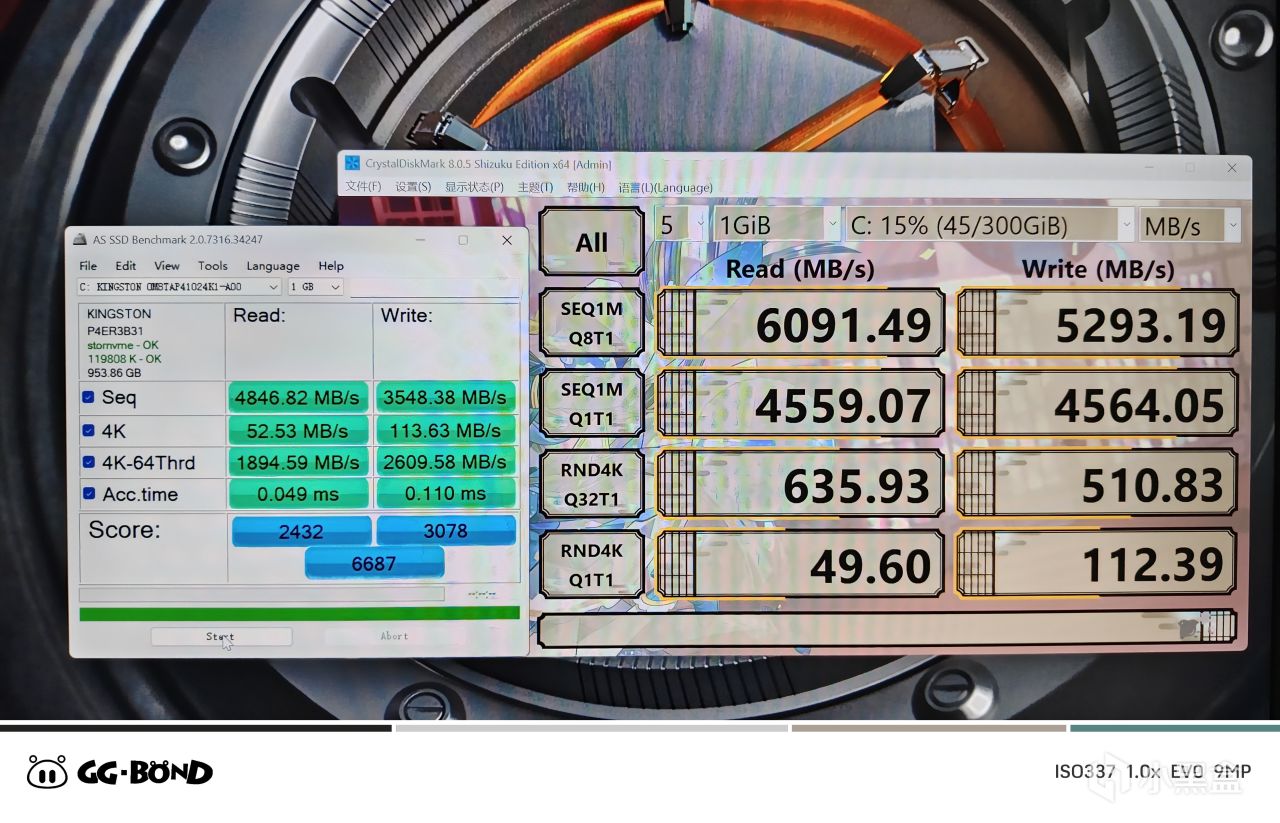1280x823 pixels.
Task: Click the write value 4564.05
Action: click(x=1098, y=404)
